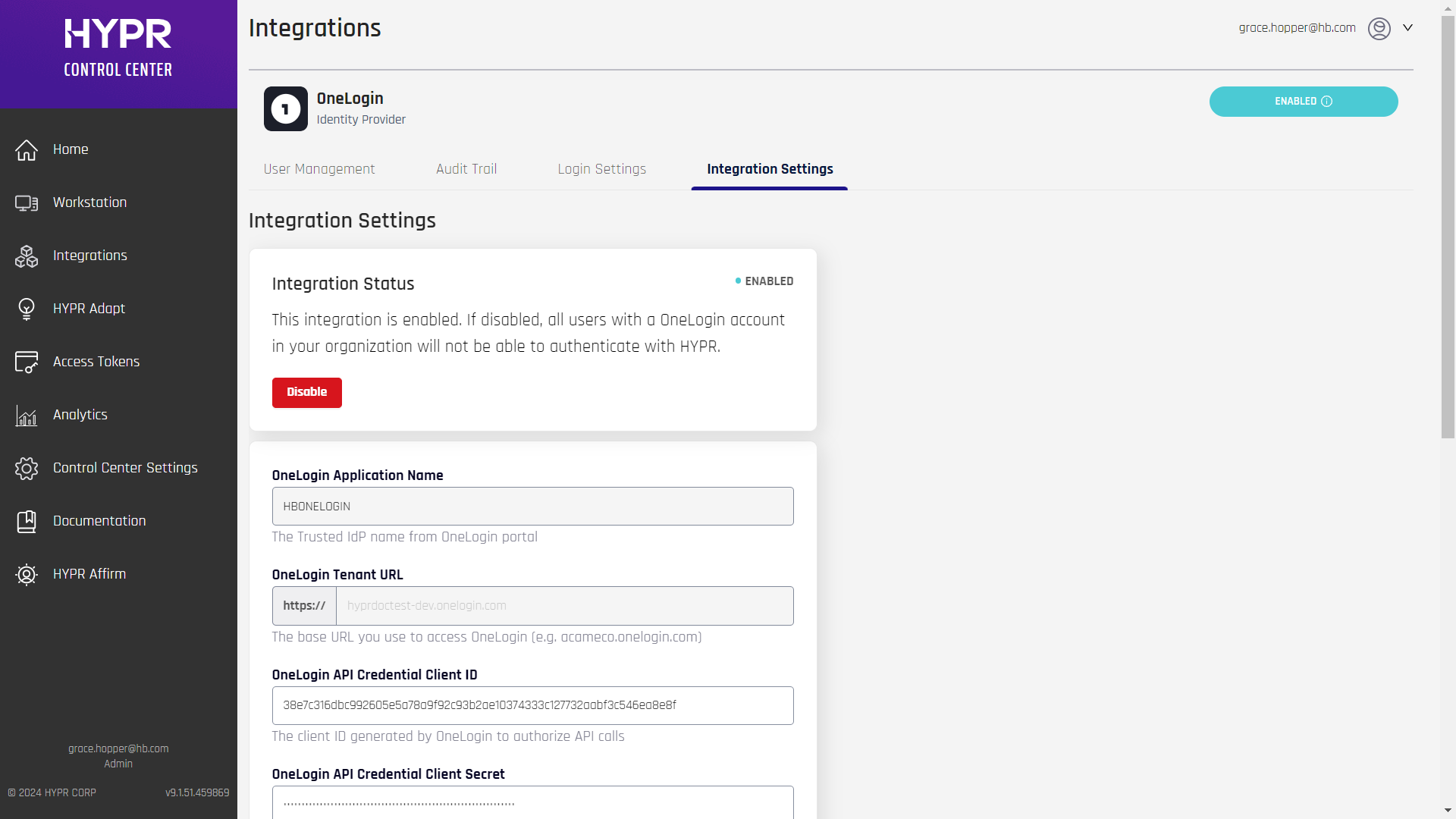The width and height of the screenshot is (1456, 819).
Task: Click the teal ENABLED status button
Action: [x=1304, y=102]
